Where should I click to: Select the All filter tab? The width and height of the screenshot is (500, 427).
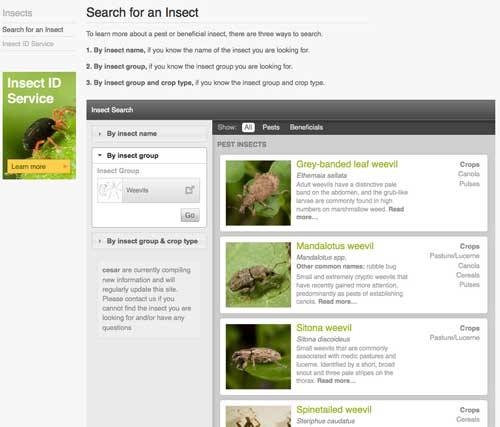pos(248,127)
